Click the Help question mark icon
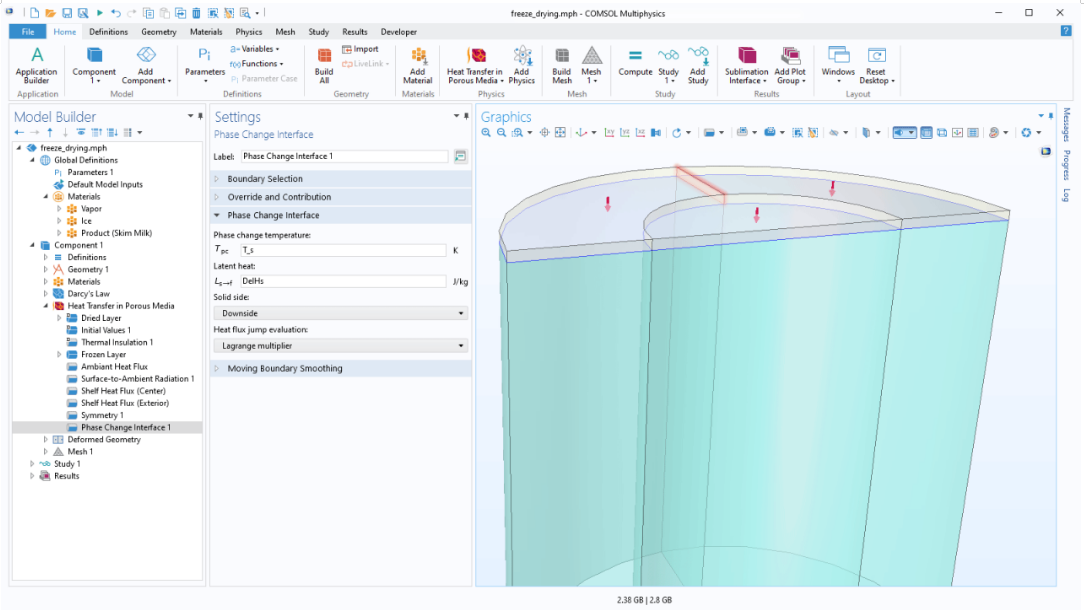1084x610 pixels. pos(1065,31)
